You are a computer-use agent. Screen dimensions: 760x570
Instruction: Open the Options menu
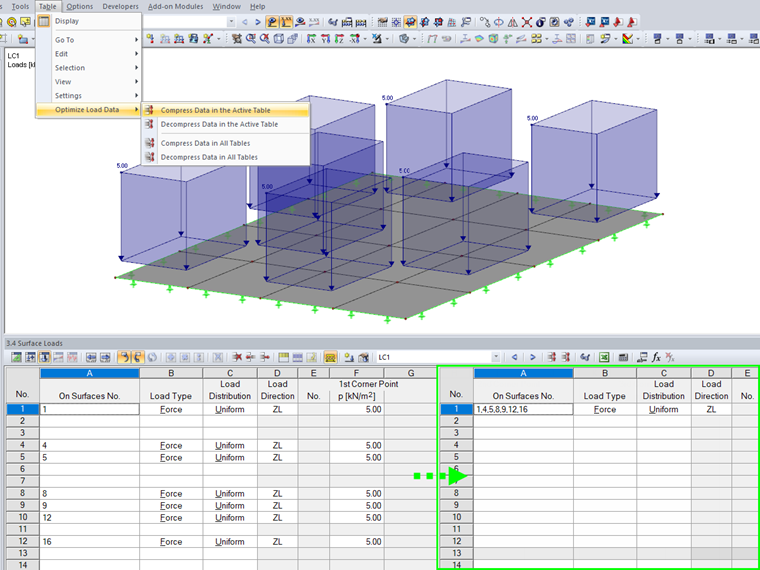point(79,6)
